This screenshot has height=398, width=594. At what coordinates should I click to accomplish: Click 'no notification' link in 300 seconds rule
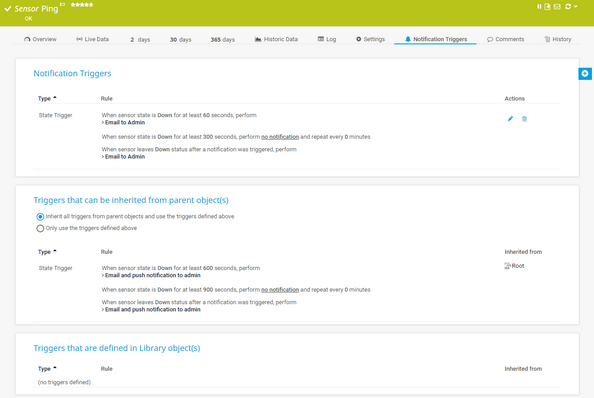[280, 137]
